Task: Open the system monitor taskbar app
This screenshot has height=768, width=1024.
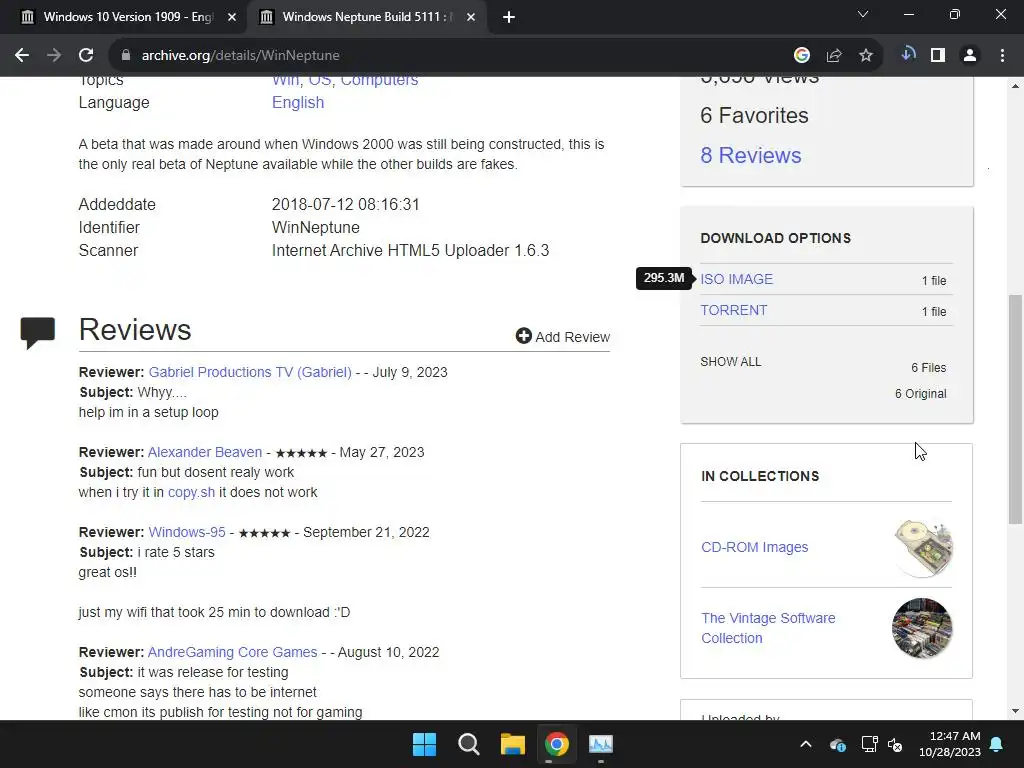Action: (x=601, y=744)
